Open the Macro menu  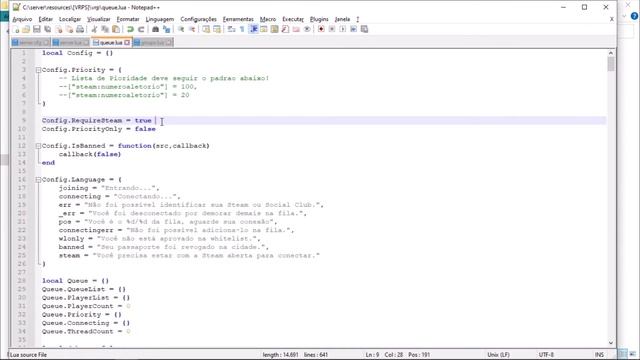pyautogui.click(x=268, y=19)
